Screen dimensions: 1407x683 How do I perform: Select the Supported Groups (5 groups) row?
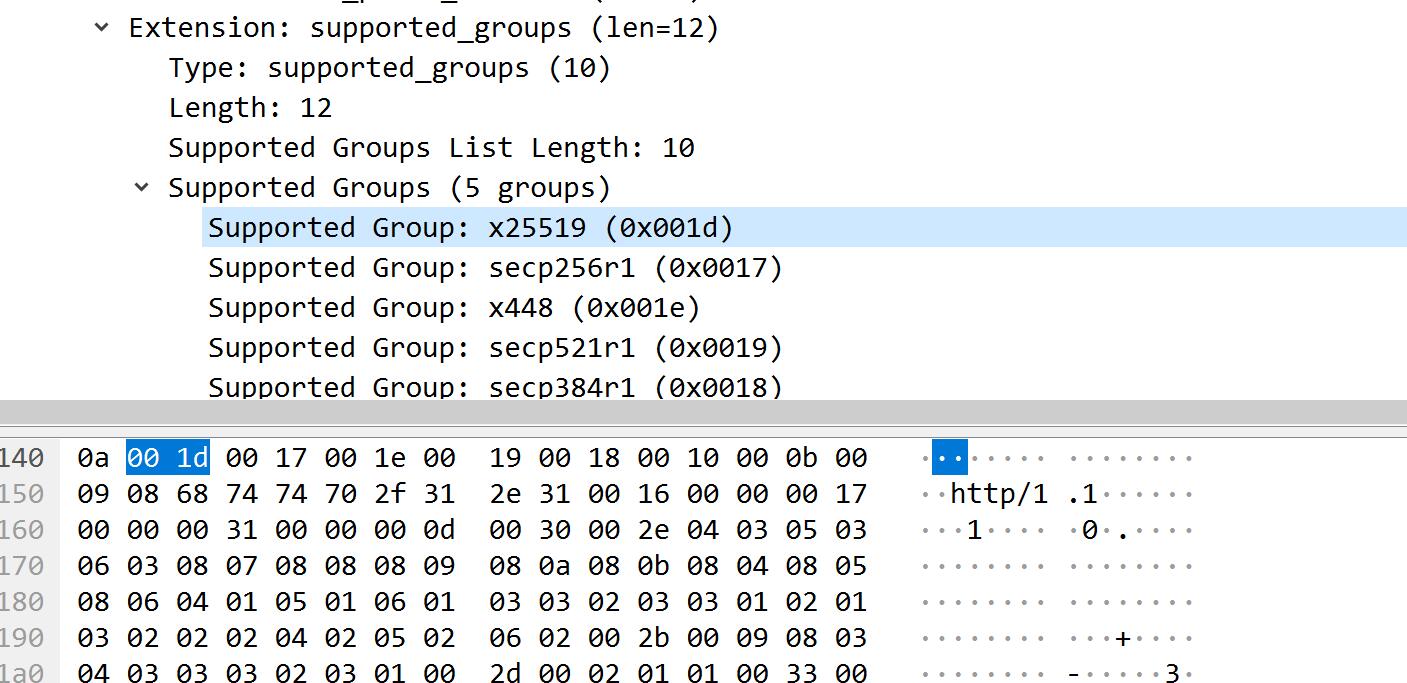point(389,188)
